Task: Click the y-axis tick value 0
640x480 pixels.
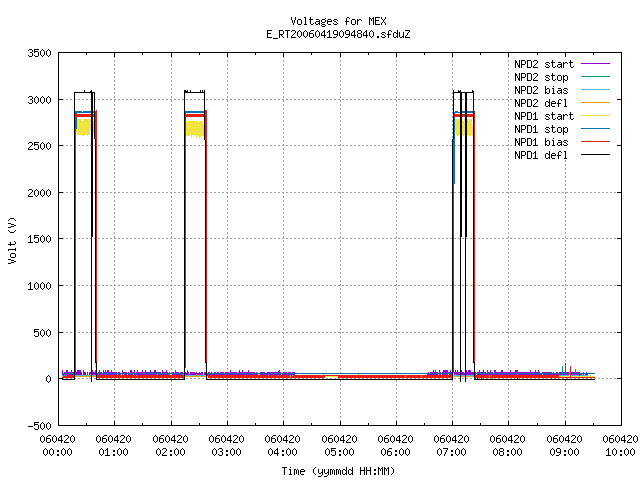Action: pos(49,379)
